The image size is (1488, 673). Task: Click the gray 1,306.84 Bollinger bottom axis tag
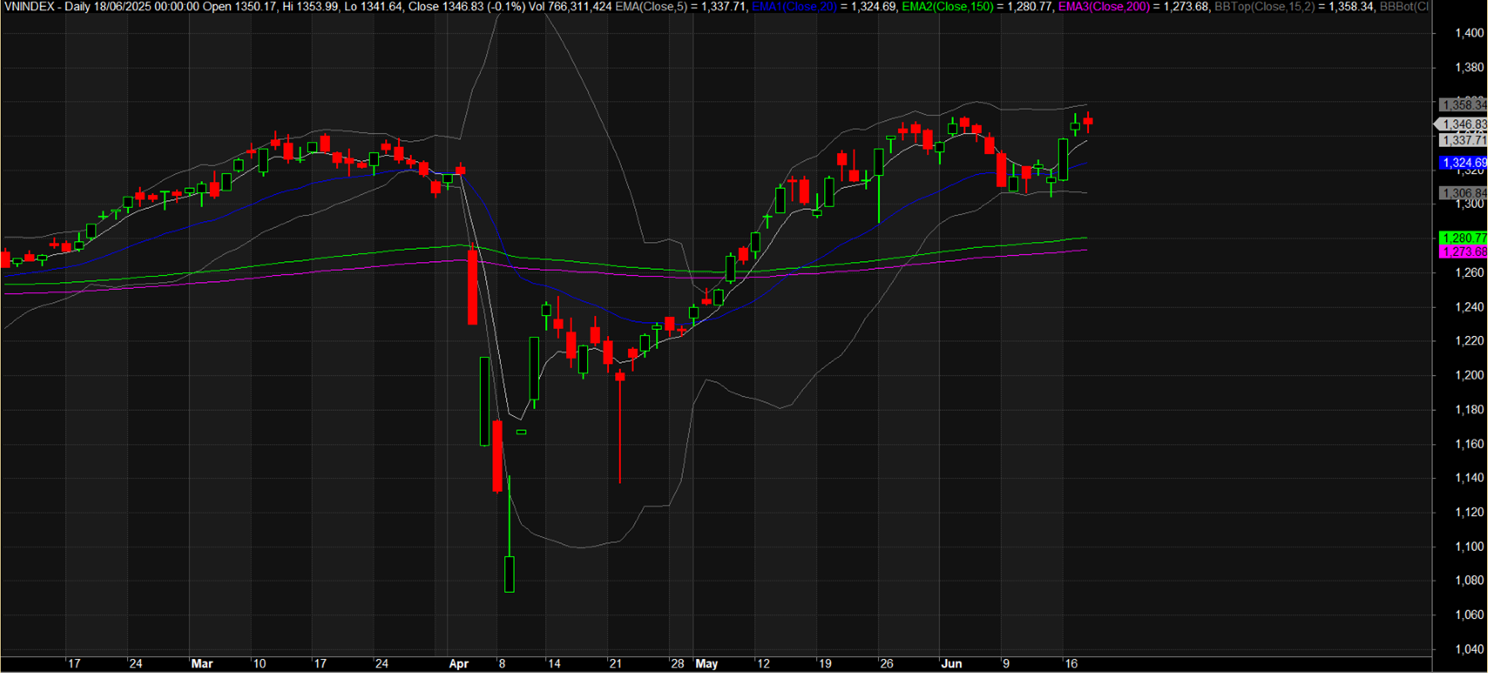pos(1463,192)
